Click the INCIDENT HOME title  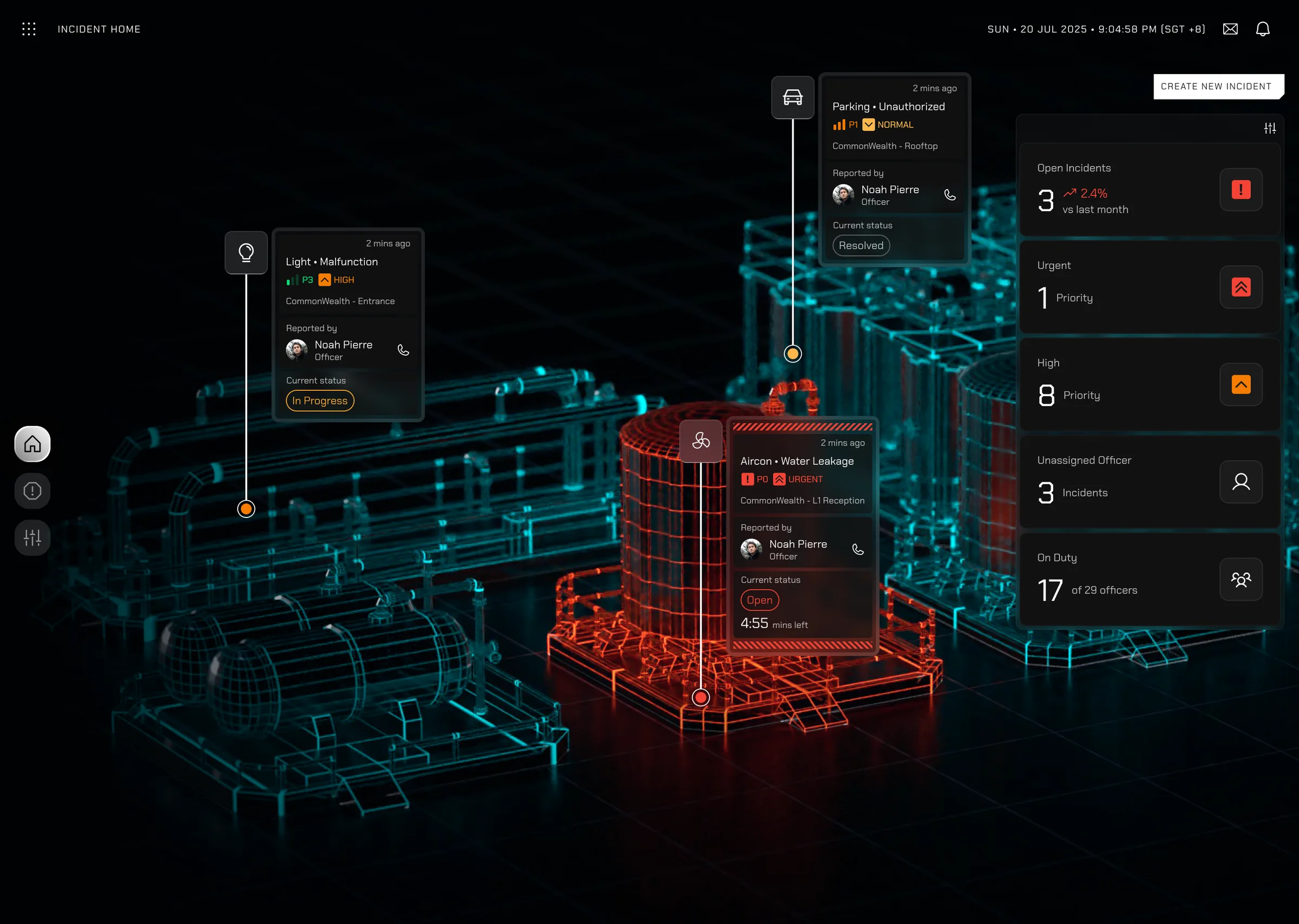point(99,29)
